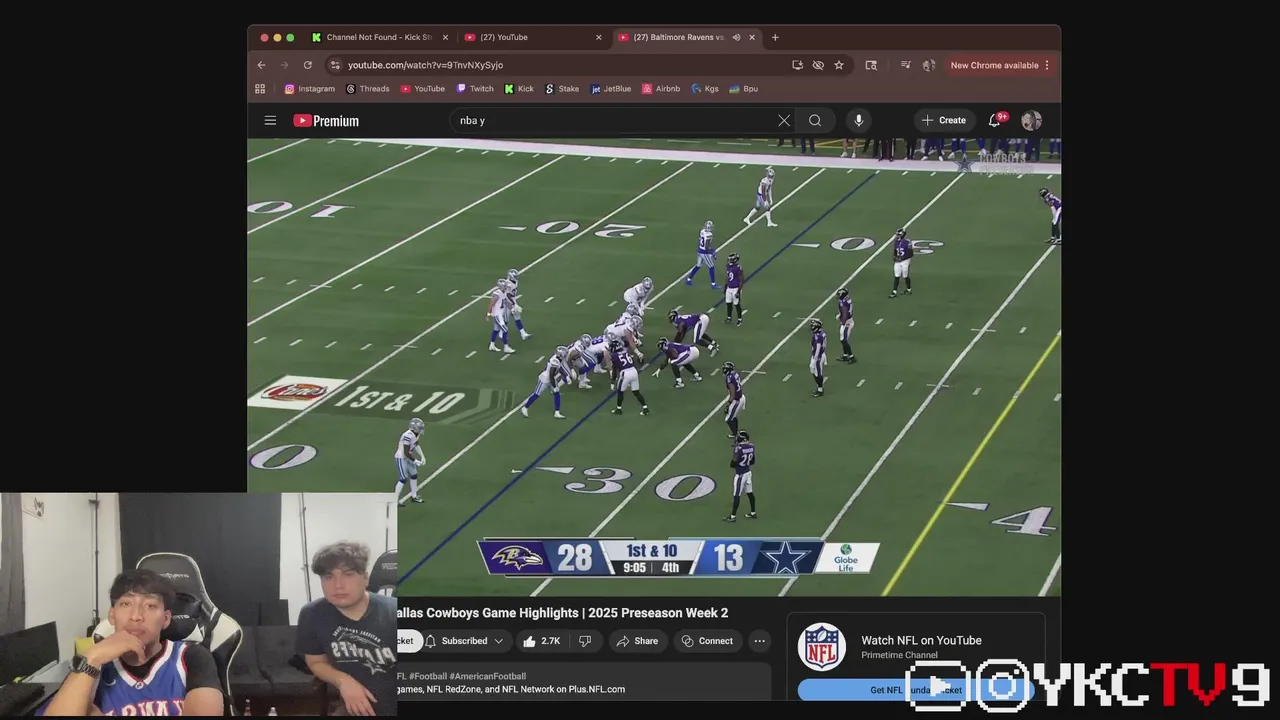Go back with the browser back arrow
This screenshot has width=1280, height=720.
261,65
